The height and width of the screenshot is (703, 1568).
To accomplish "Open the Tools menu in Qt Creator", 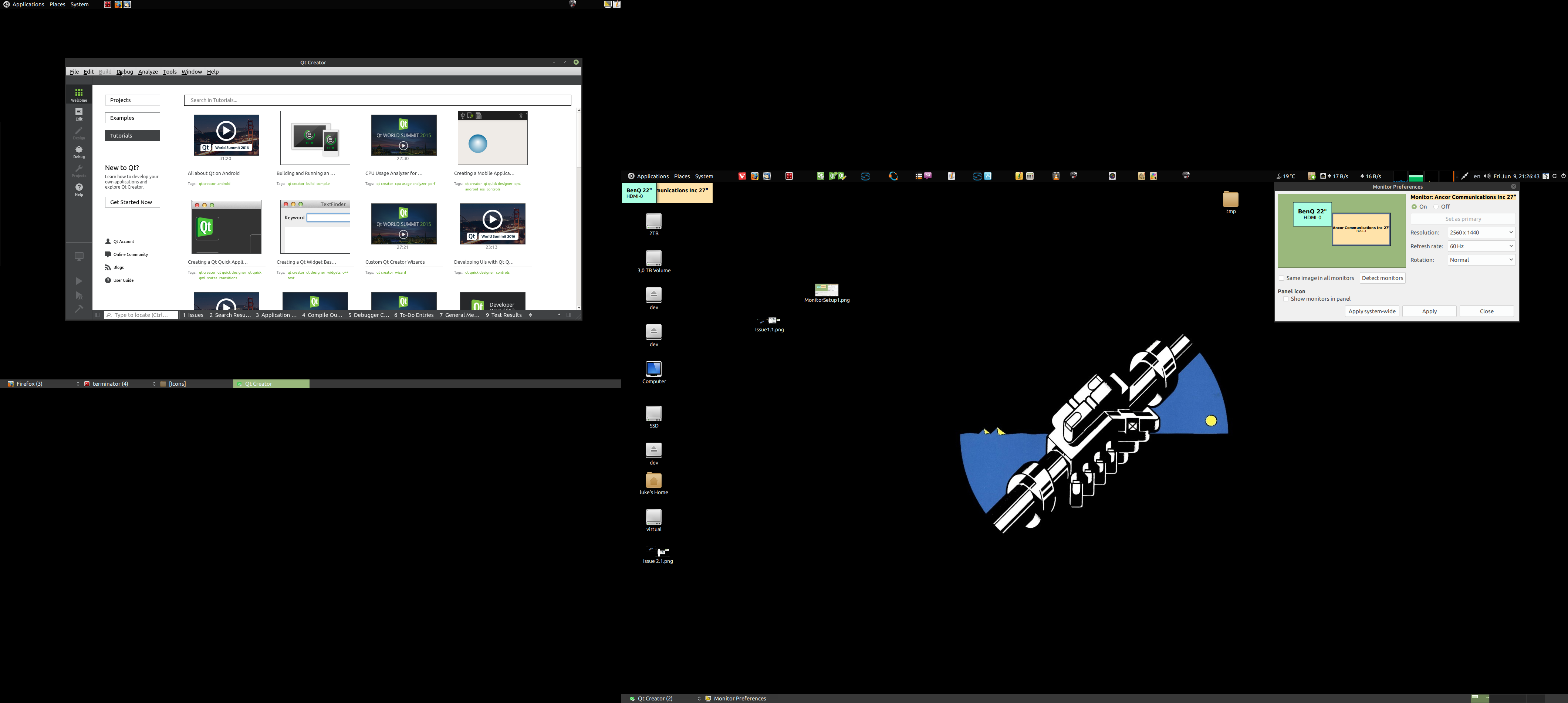I will (169, 72).
